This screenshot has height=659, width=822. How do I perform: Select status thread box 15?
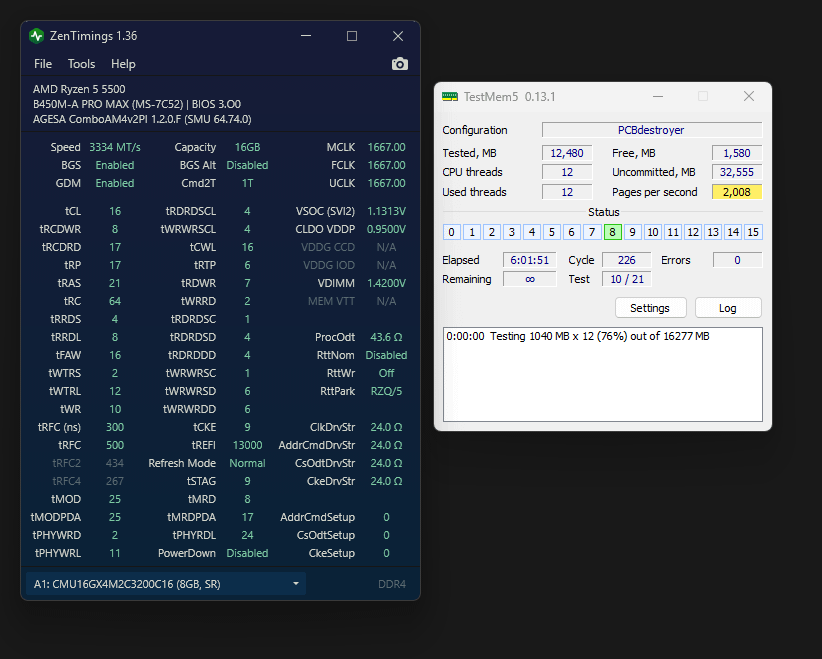[753, 232]
